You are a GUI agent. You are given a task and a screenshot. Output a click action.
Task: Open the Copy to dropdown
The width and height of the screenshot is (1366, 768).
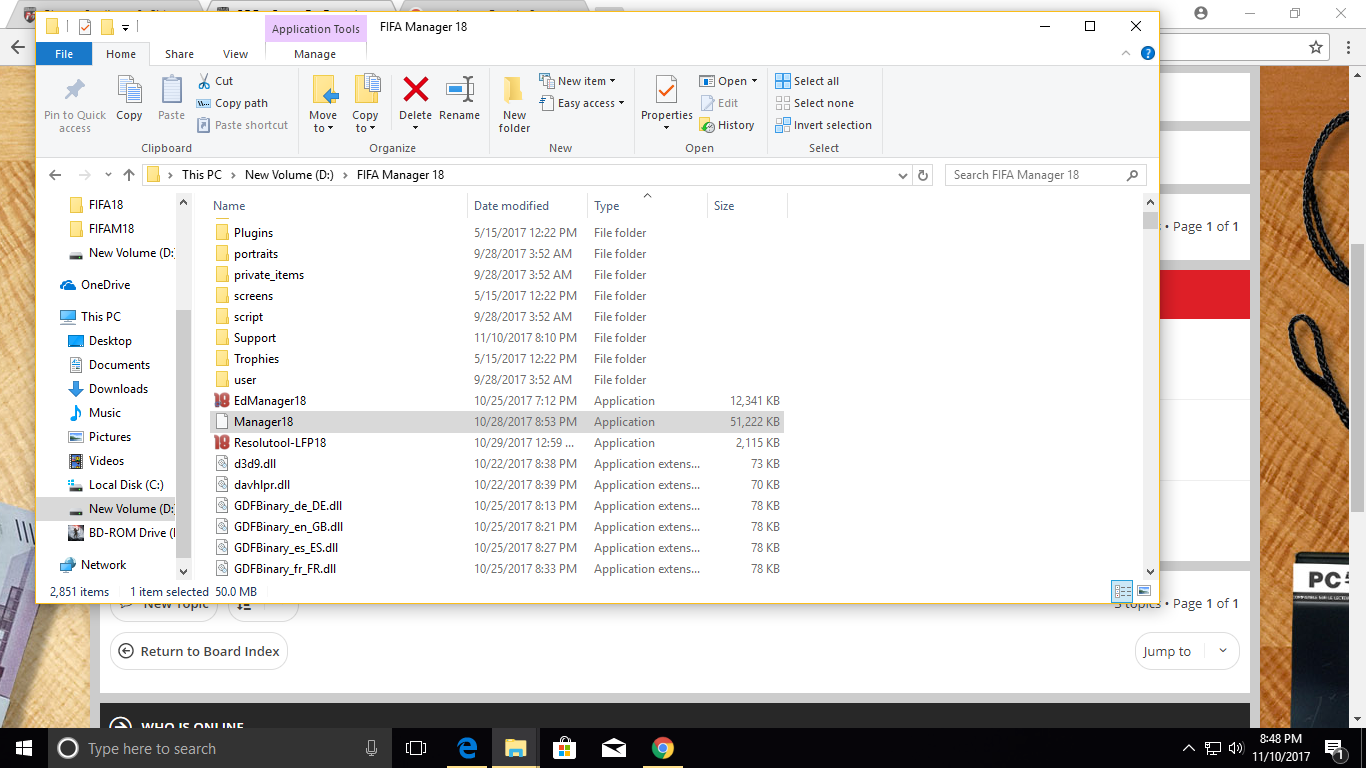(366, 104)
